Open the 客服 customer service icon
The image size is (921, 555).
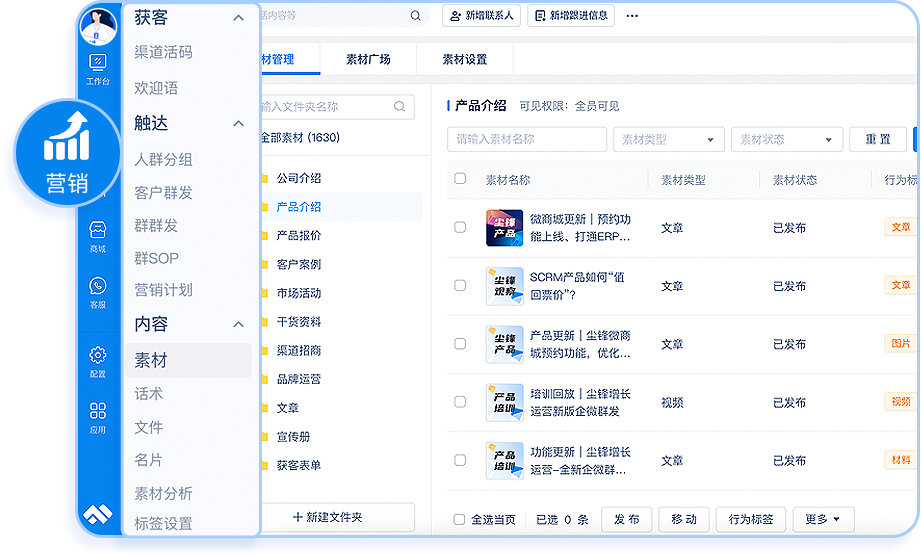(x=98, y=292)
